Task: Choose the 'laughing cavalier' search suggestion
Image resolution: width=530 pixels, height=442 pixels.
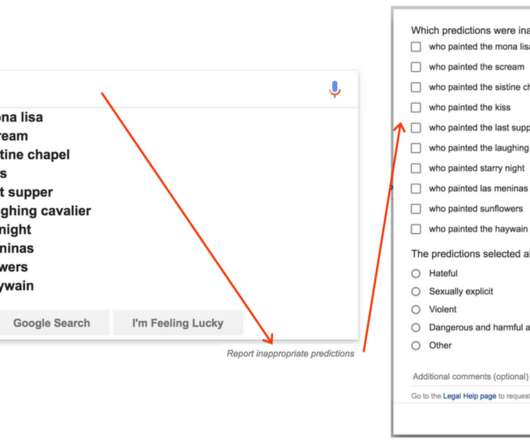Action: click(x=45, y=211)
